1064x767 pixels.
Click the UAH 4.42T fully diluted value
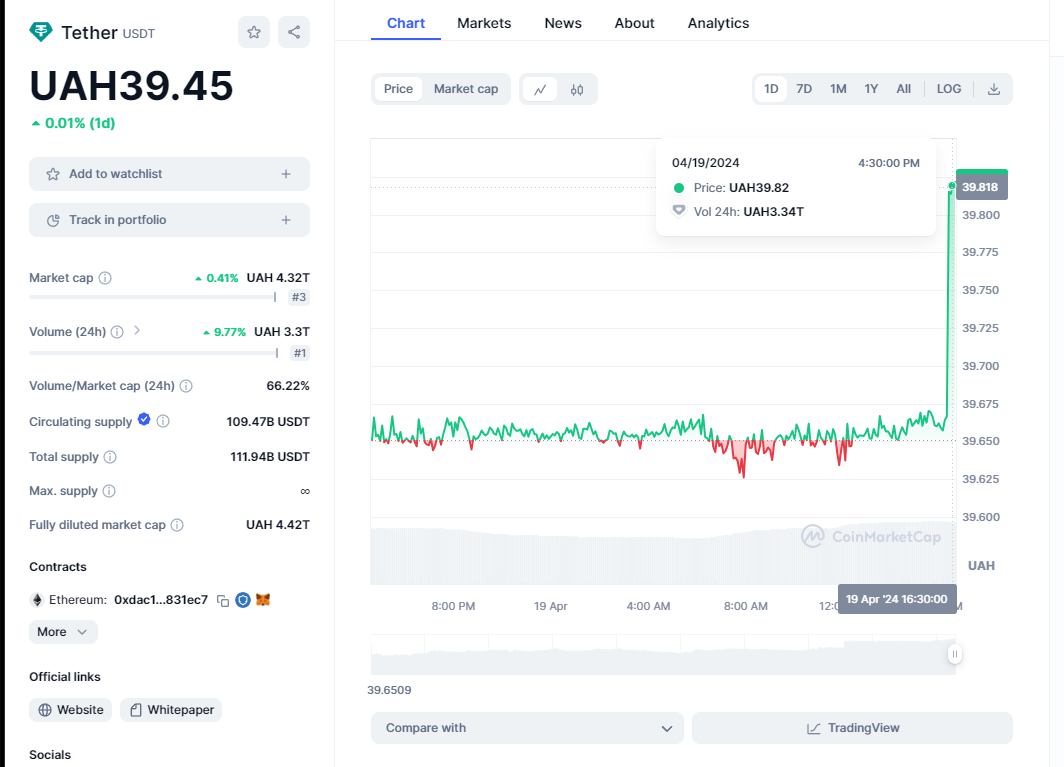[x=278, y=525]
